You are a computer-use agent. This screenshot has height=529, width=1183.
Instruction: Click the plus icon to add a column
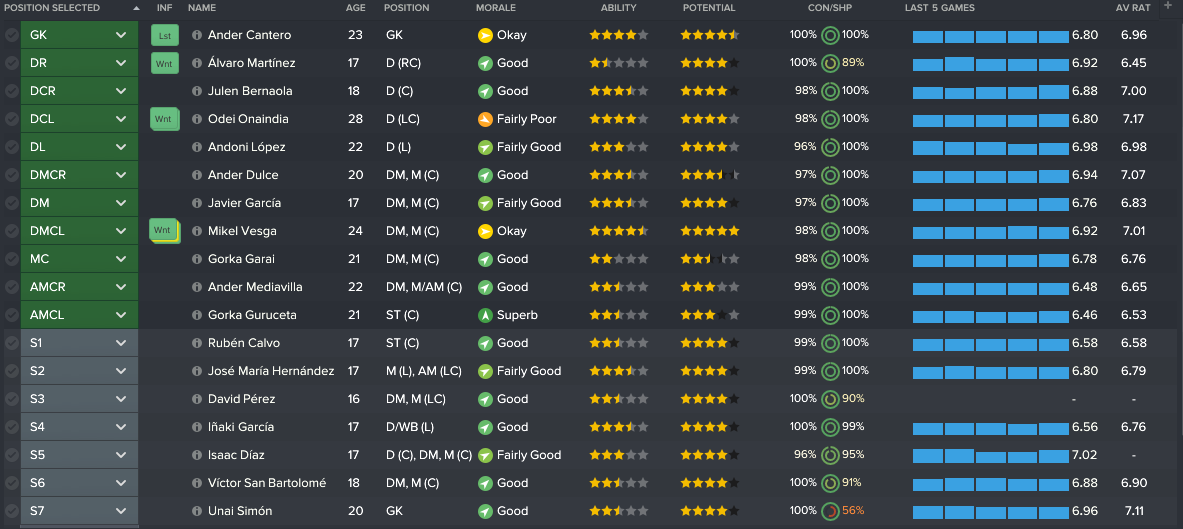[1170, 8]
